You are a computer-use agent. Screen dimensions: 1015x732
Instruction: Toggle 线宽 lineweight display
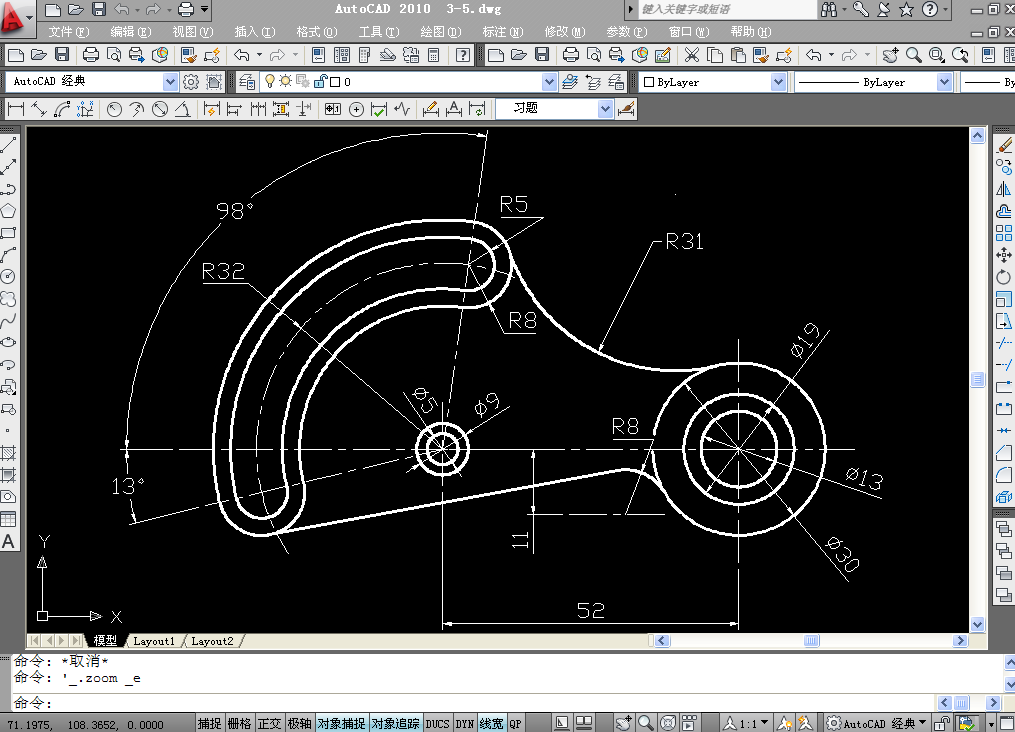coord(491,724)
